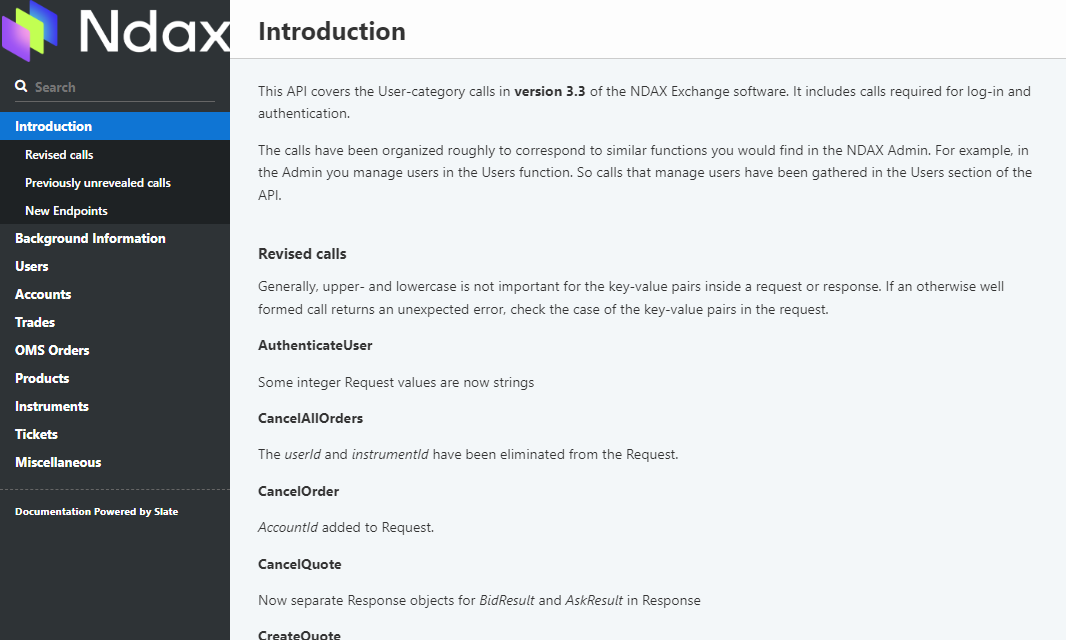
Task: Type in the Search field
Action: coord(120,87)
